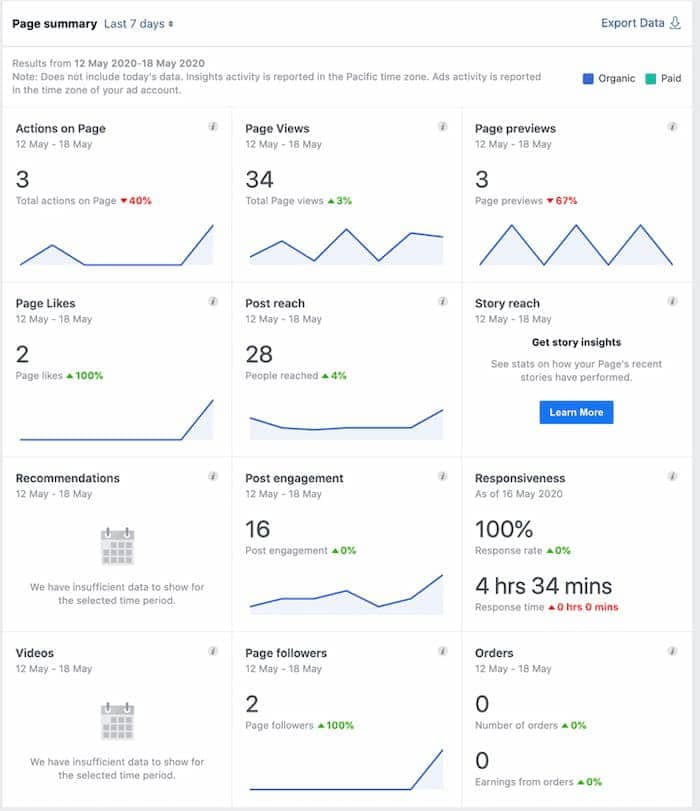Viewport: 700px width, 811px height.
Task: Click the green 4% People reached increase
Action: [334, 376]
